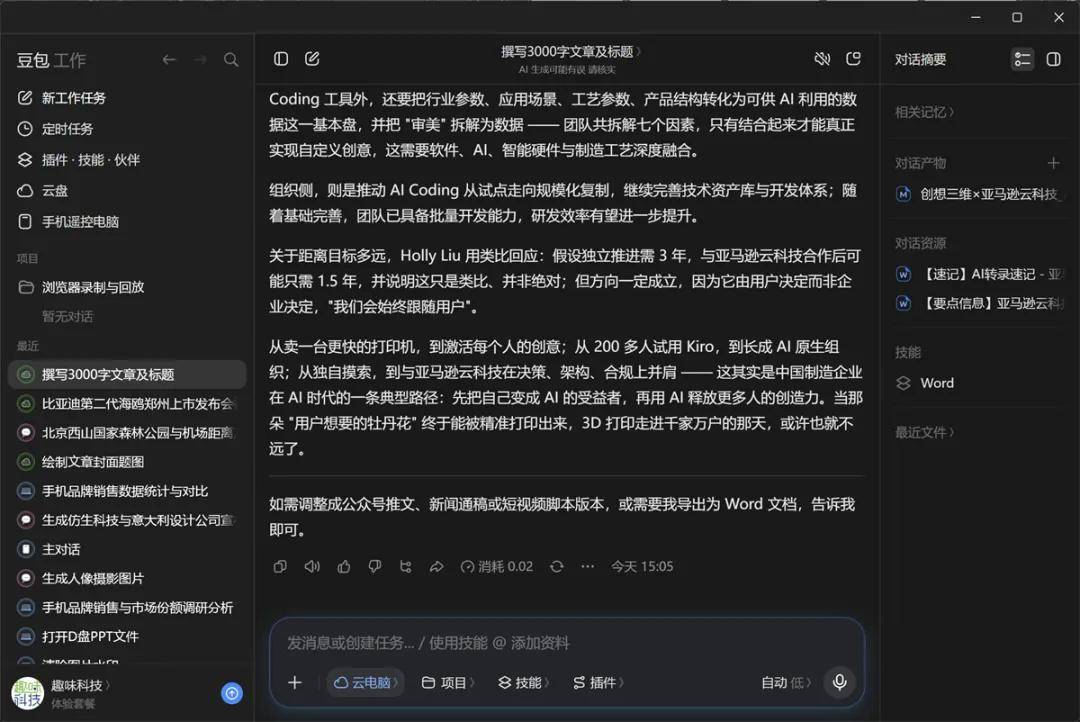Expand 最近文件 section

coord(924,433)
